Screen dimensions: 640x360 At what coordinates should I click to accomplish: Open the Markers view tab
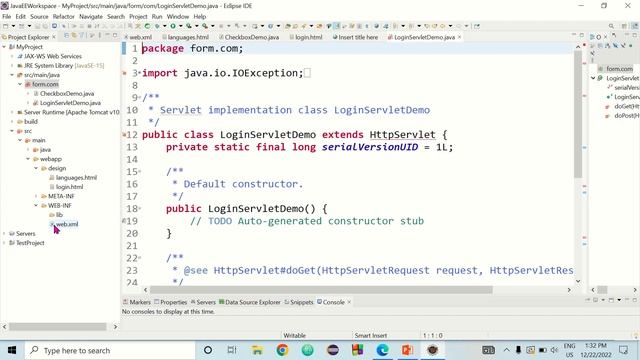137,302
